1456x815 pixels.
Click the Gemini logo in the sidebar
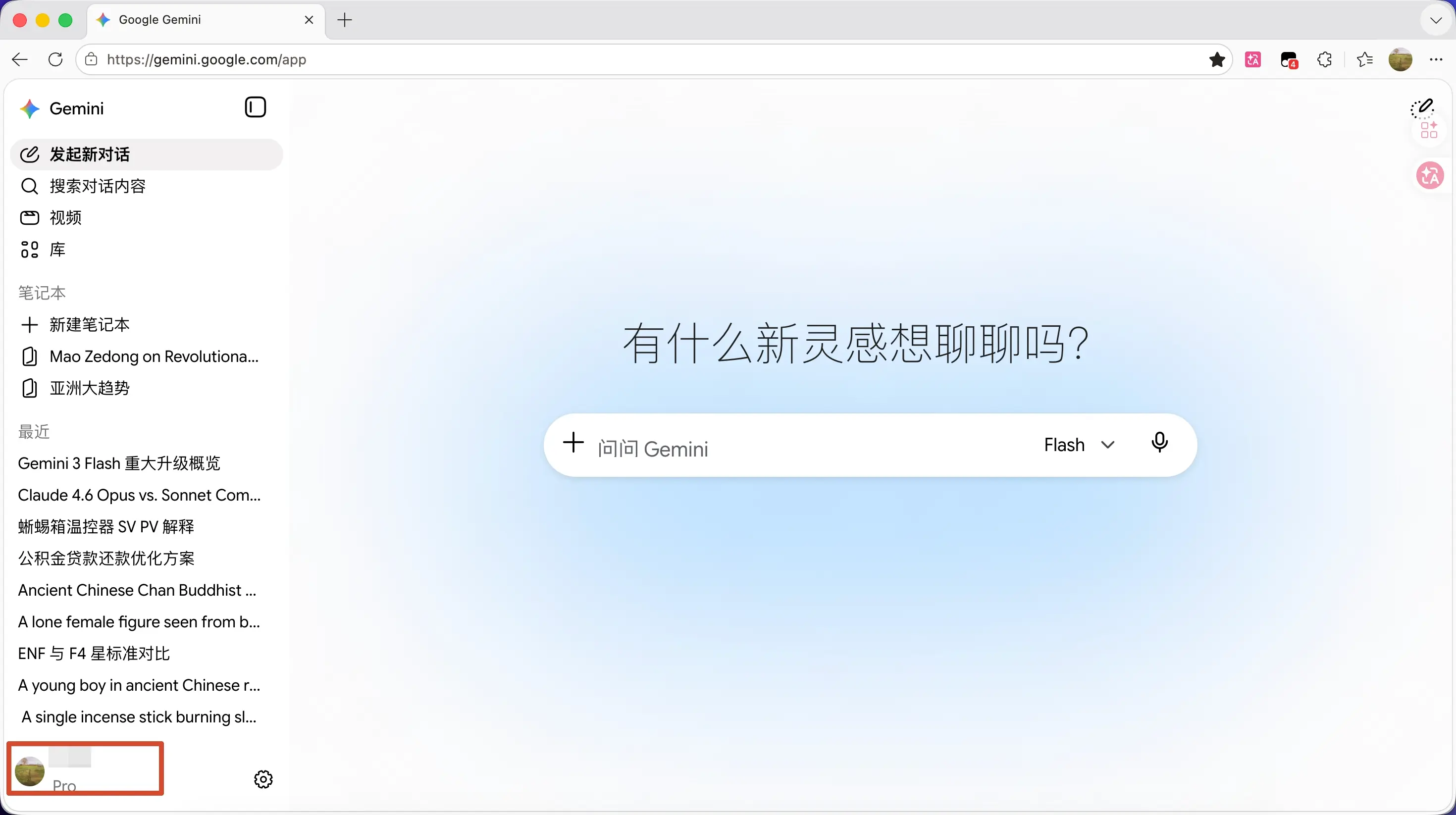[x=29, y=108]
